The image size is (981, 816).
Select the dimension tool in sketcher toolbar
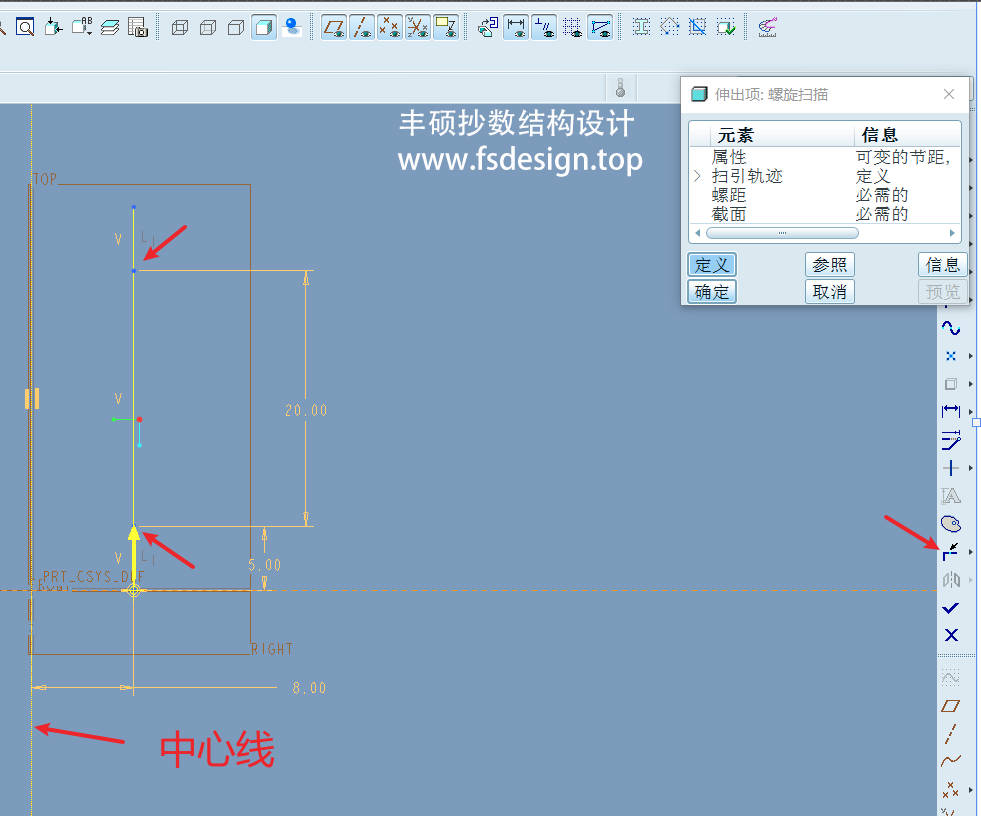[951, 411]
